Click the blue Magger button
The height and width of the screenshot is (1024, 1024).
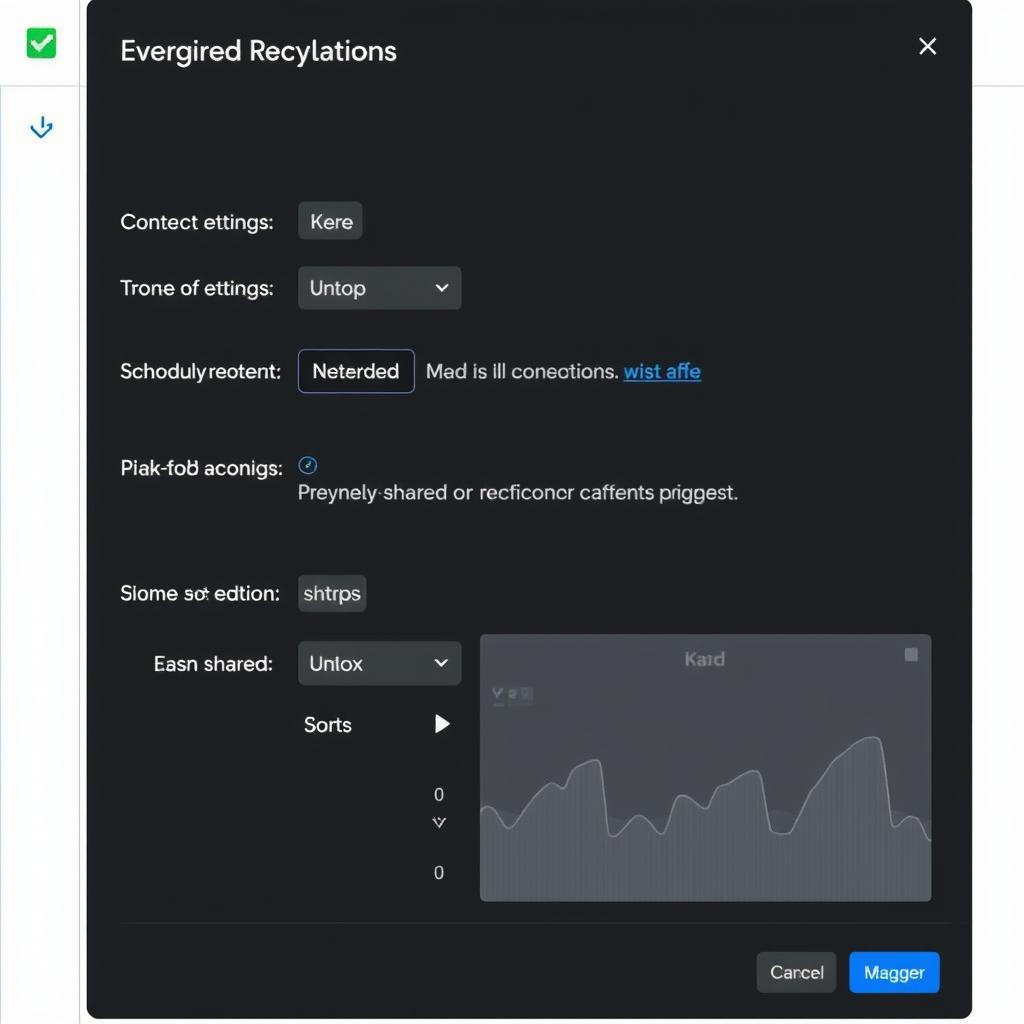pos(894,972)
